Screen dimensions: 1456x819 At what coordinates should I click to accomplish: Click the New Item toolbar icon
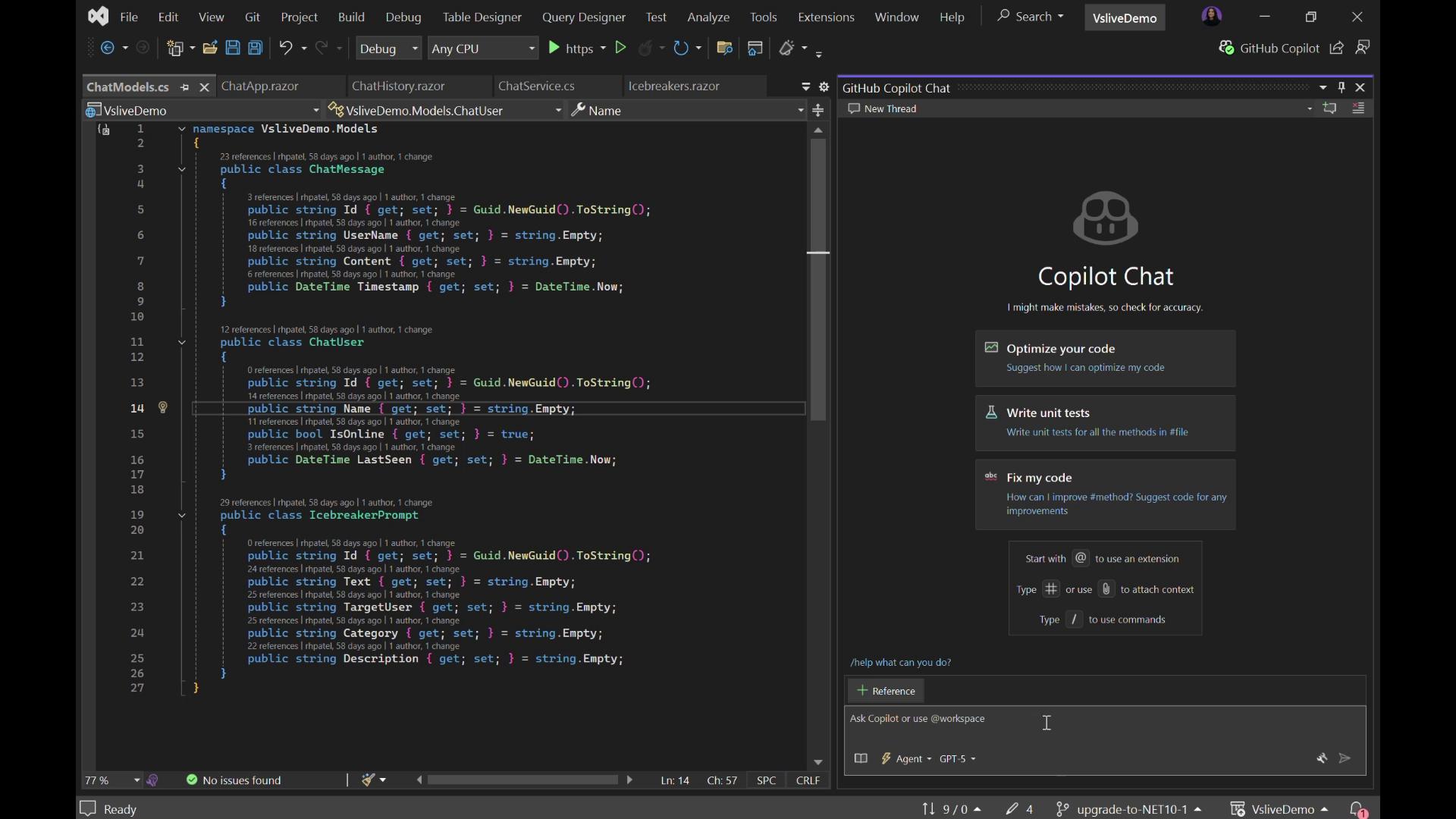point(176,48)
